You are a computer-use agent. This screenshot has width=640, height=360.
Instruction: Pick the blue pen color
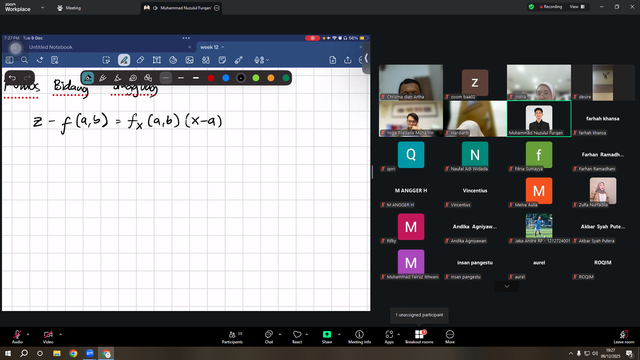coord(226,78)
